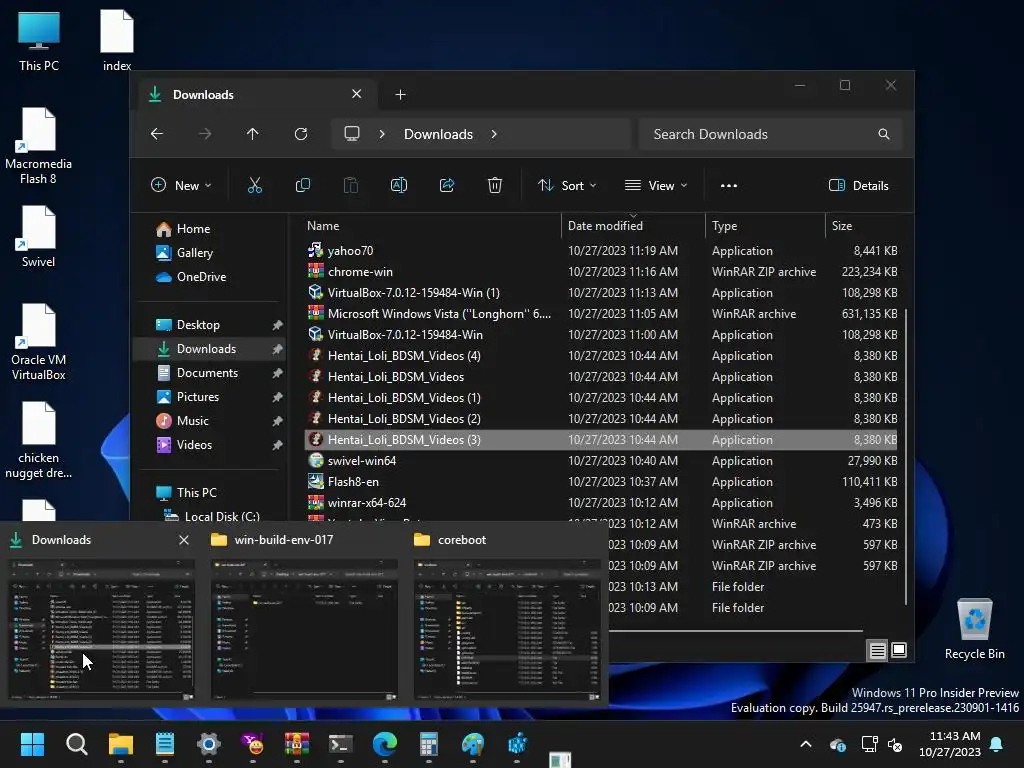This screenshot has height=768, width=1024.
Task: Select the chrome-win ZIP archive
Action: [601, 272]
